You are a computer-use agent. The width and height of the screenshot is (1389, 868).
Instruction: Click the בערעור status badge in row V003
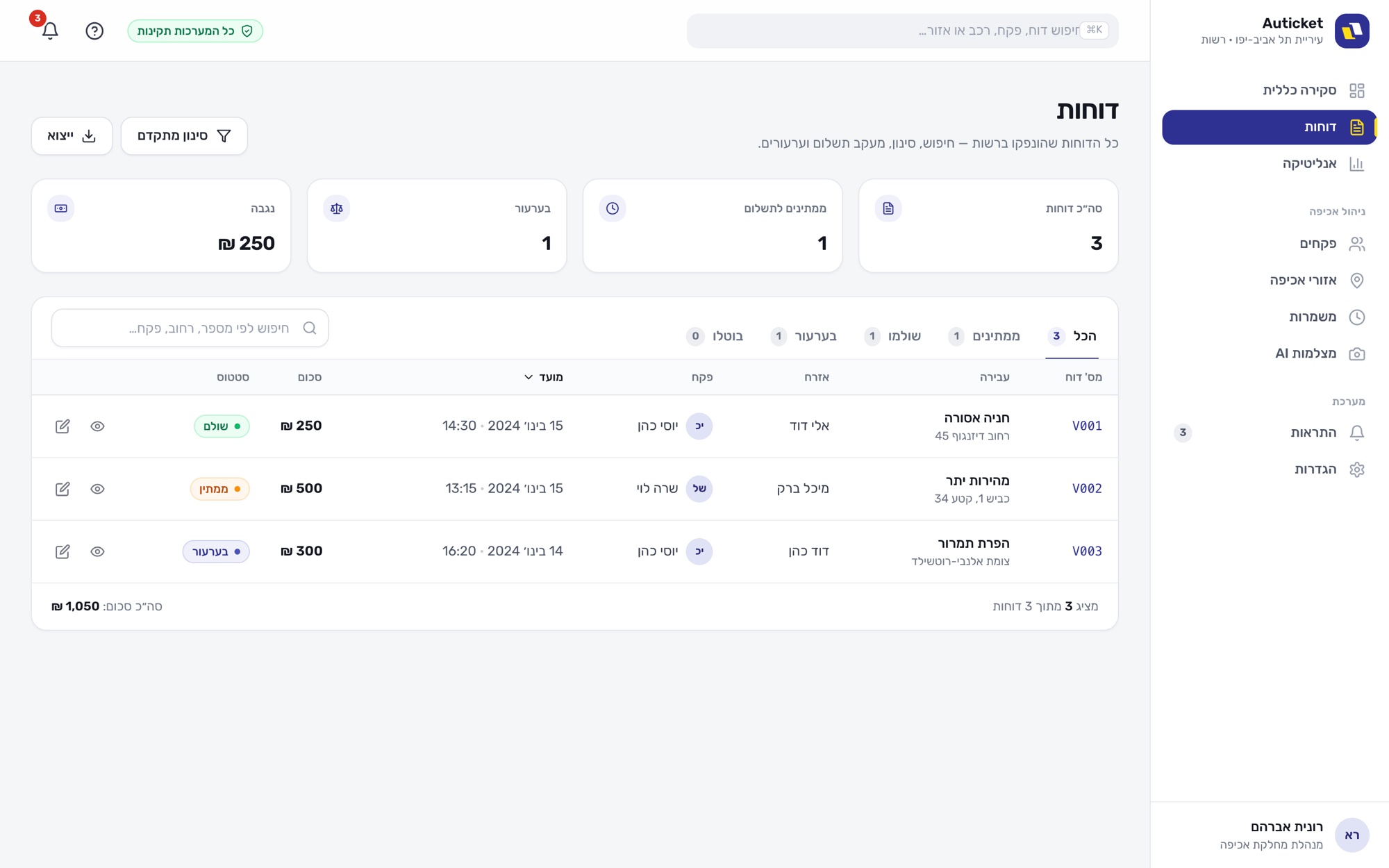(216, 551)
